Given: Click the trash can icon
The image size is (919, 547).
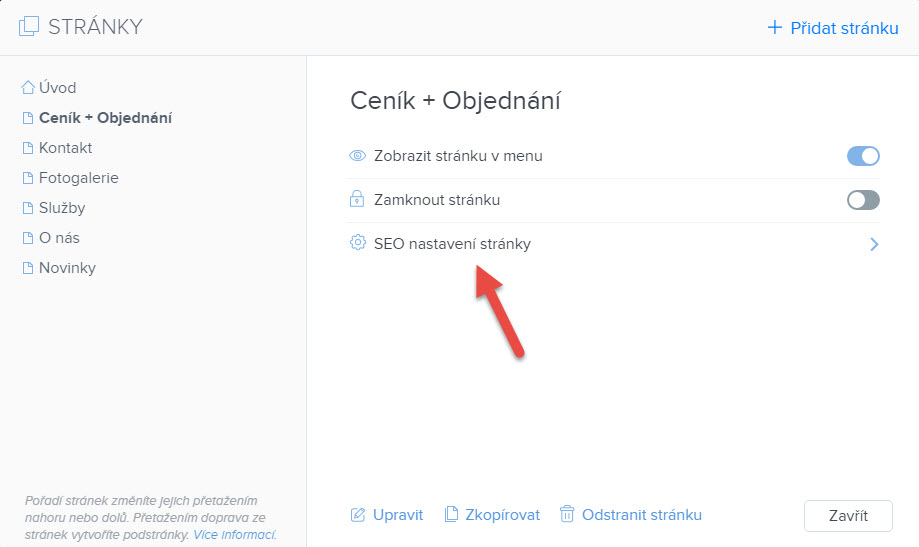Looking at the screenshot, I should click(567, 514).
